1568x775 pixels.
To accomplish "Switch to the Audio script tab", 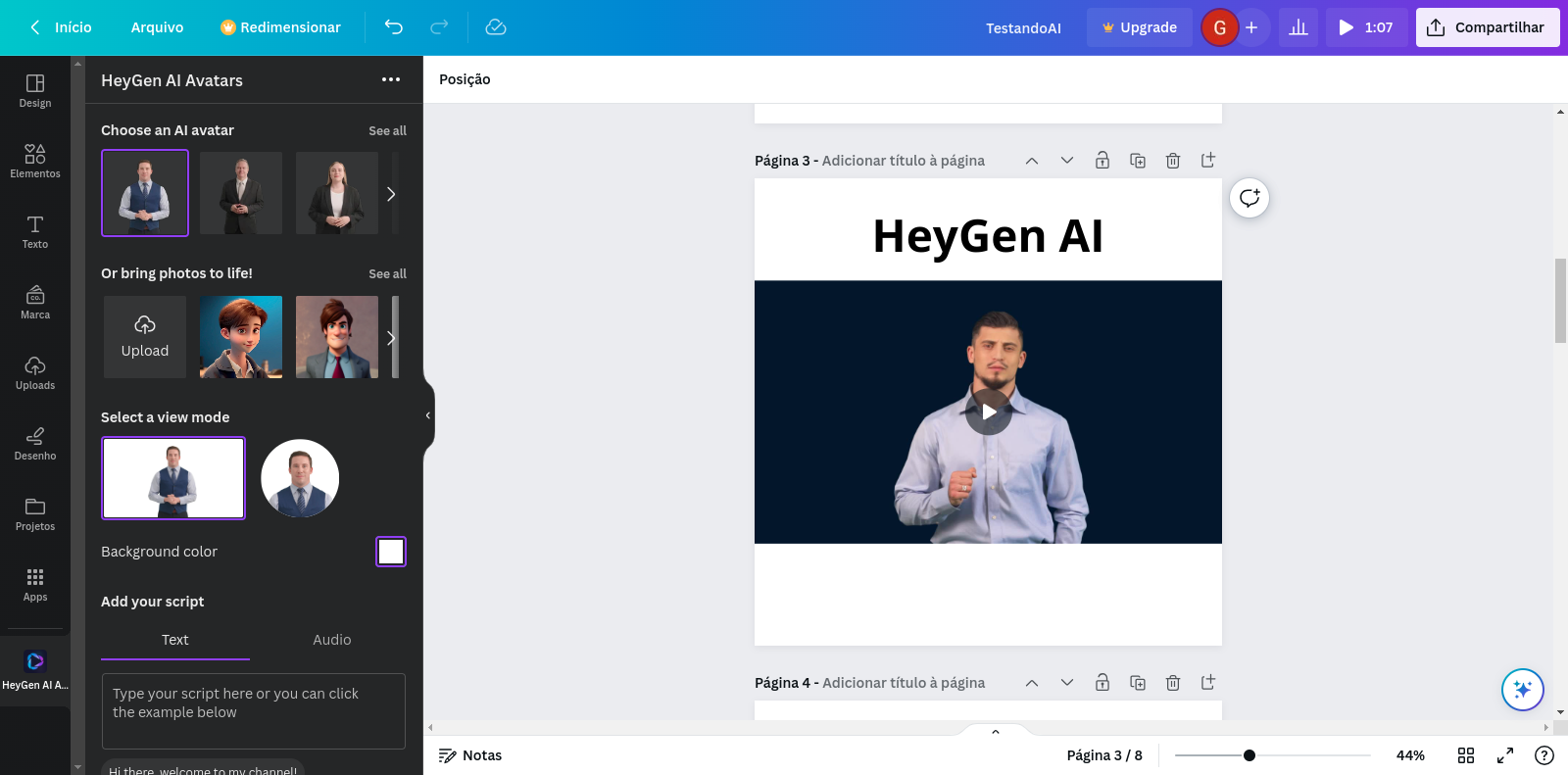I will (x=332, y=640).
